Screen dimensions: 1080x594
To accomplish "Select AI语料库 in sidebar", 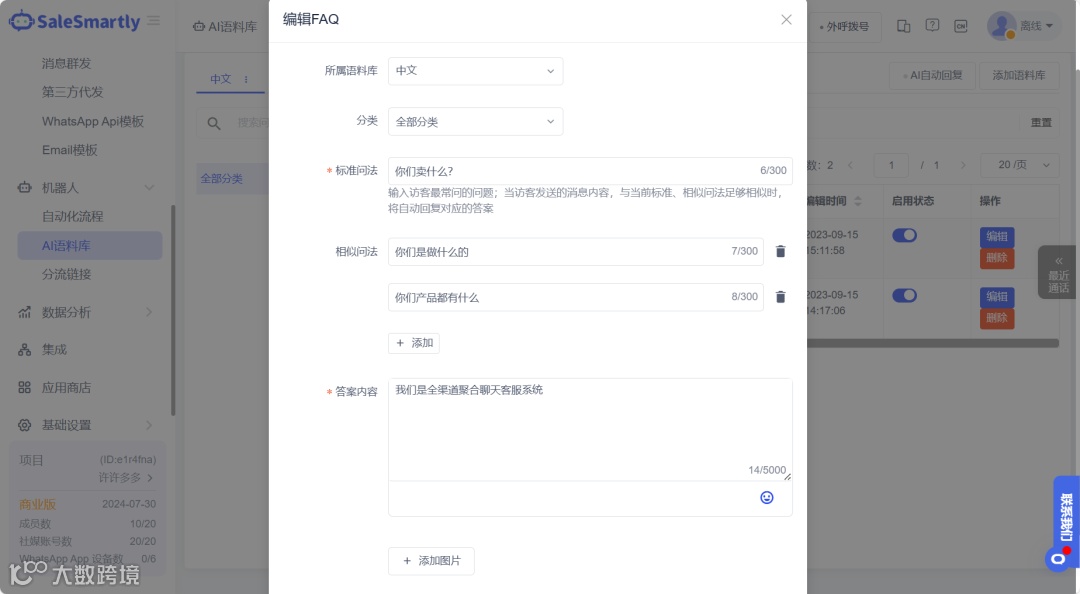I will [90, 245].
